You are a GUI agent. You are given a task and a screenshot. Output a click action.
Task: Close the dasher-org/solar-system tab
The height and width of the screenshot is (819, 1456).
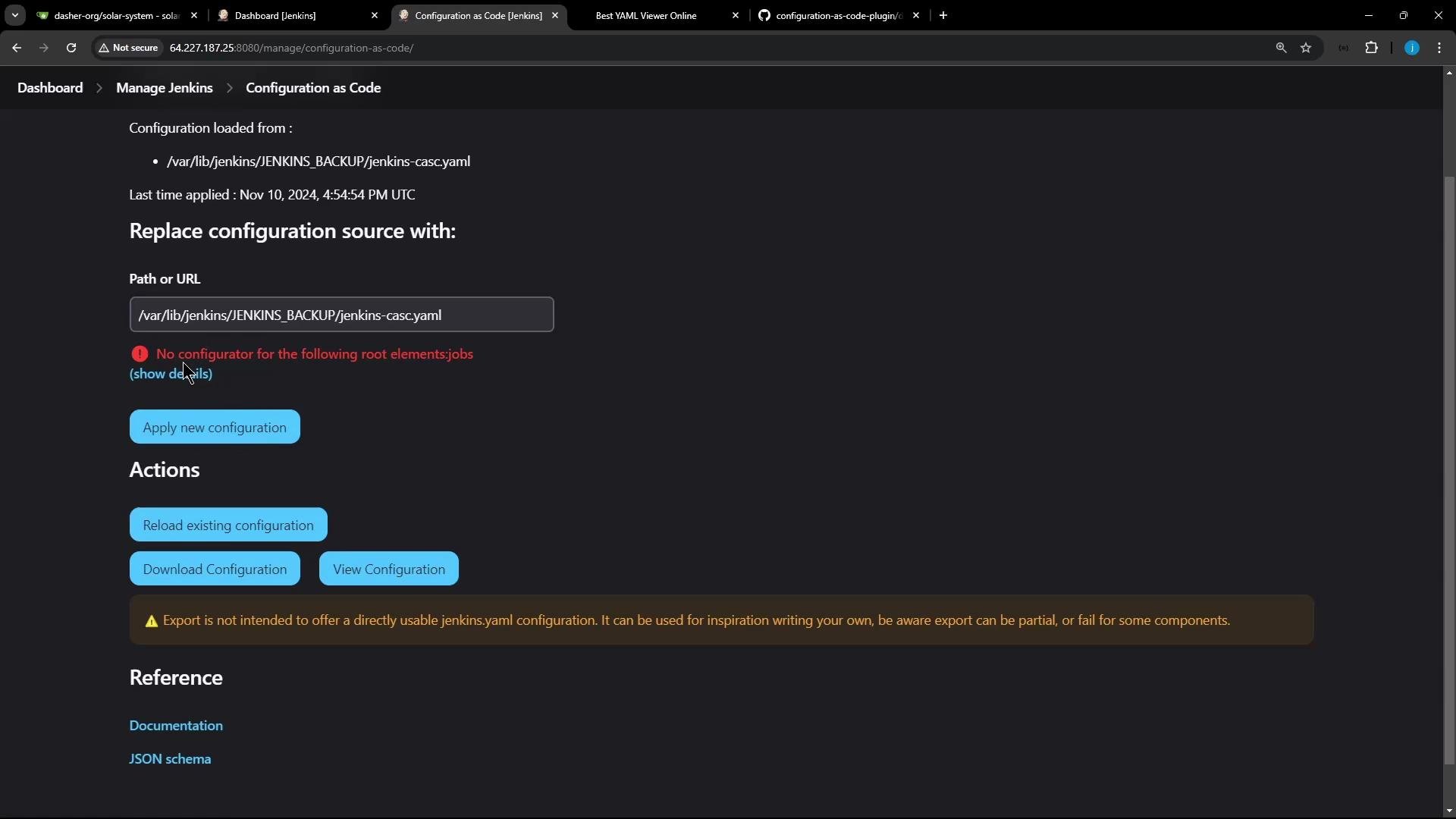point(194,15)
